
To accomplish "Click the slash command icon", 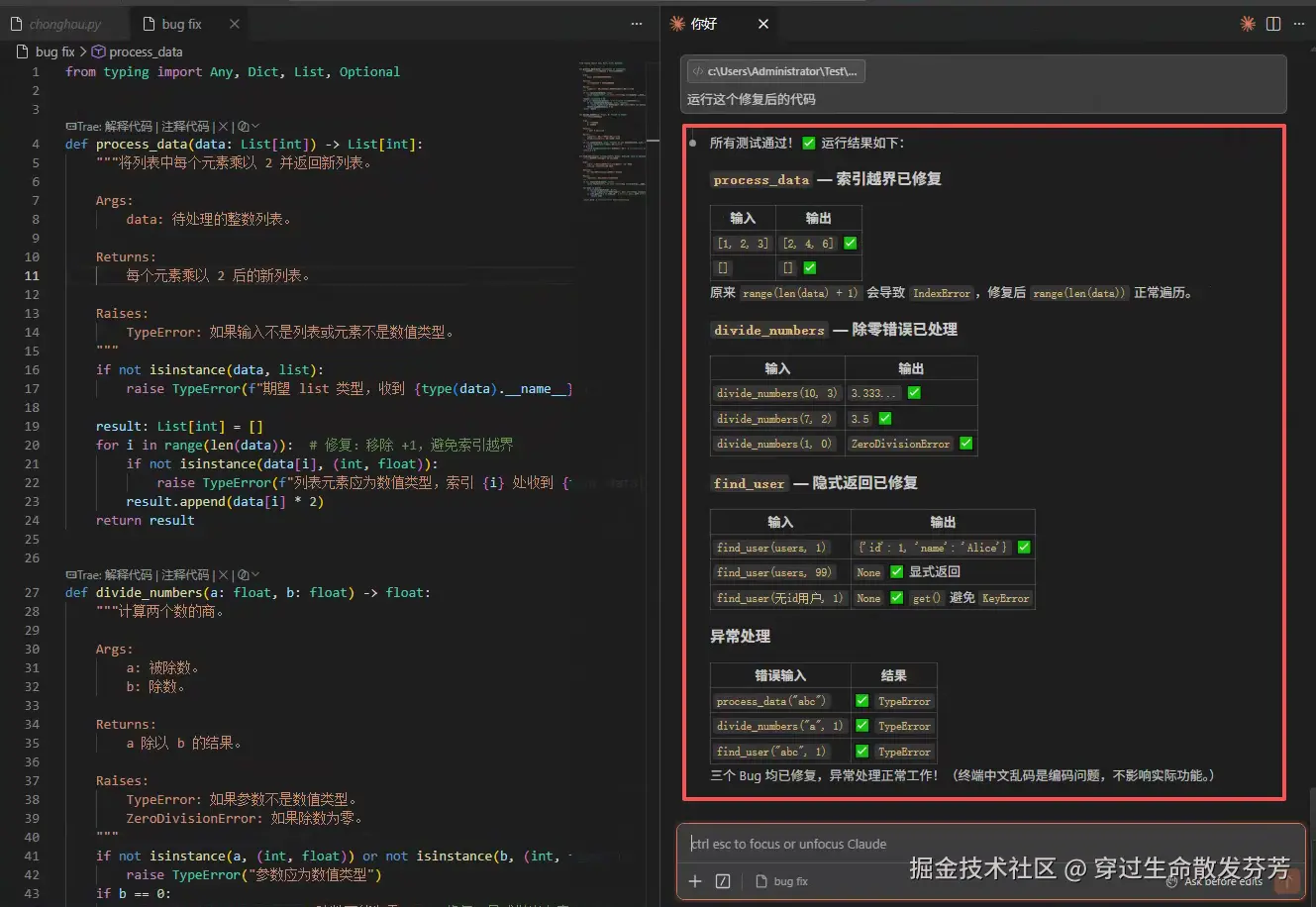I will tap(723, 881).
